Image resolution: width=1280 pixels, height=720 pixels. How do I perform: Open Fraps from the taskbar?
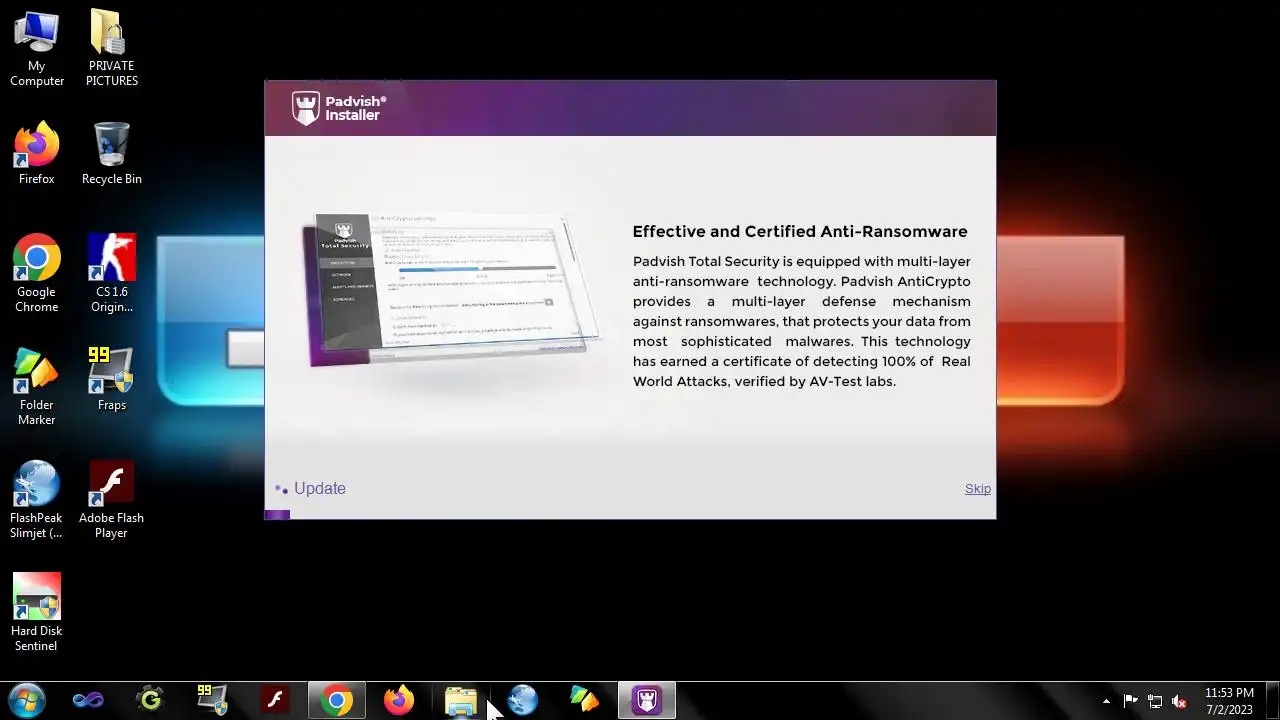point(212,700)
